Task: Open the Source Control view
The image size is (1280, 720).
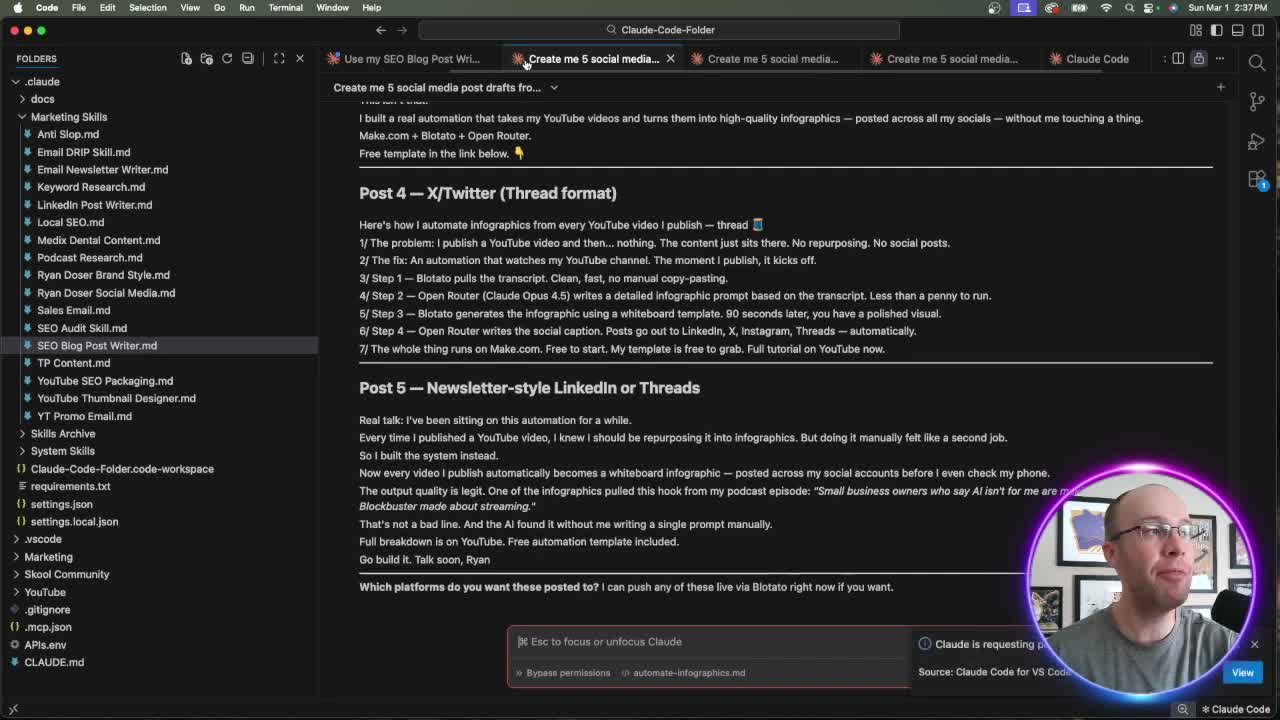Action: click(x=1257, y=101)
